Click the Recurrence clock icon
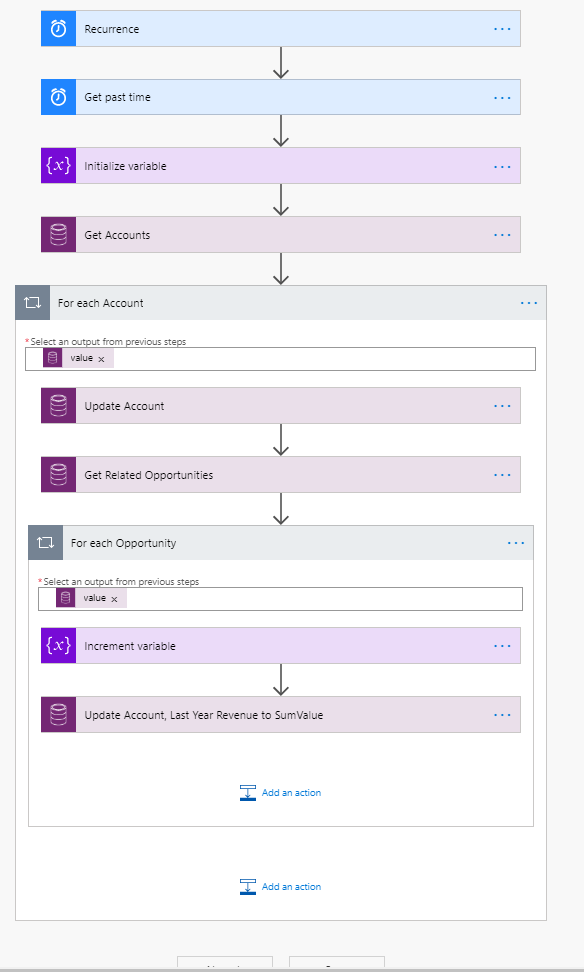The image size is (584, 972). tap(58, 29)
